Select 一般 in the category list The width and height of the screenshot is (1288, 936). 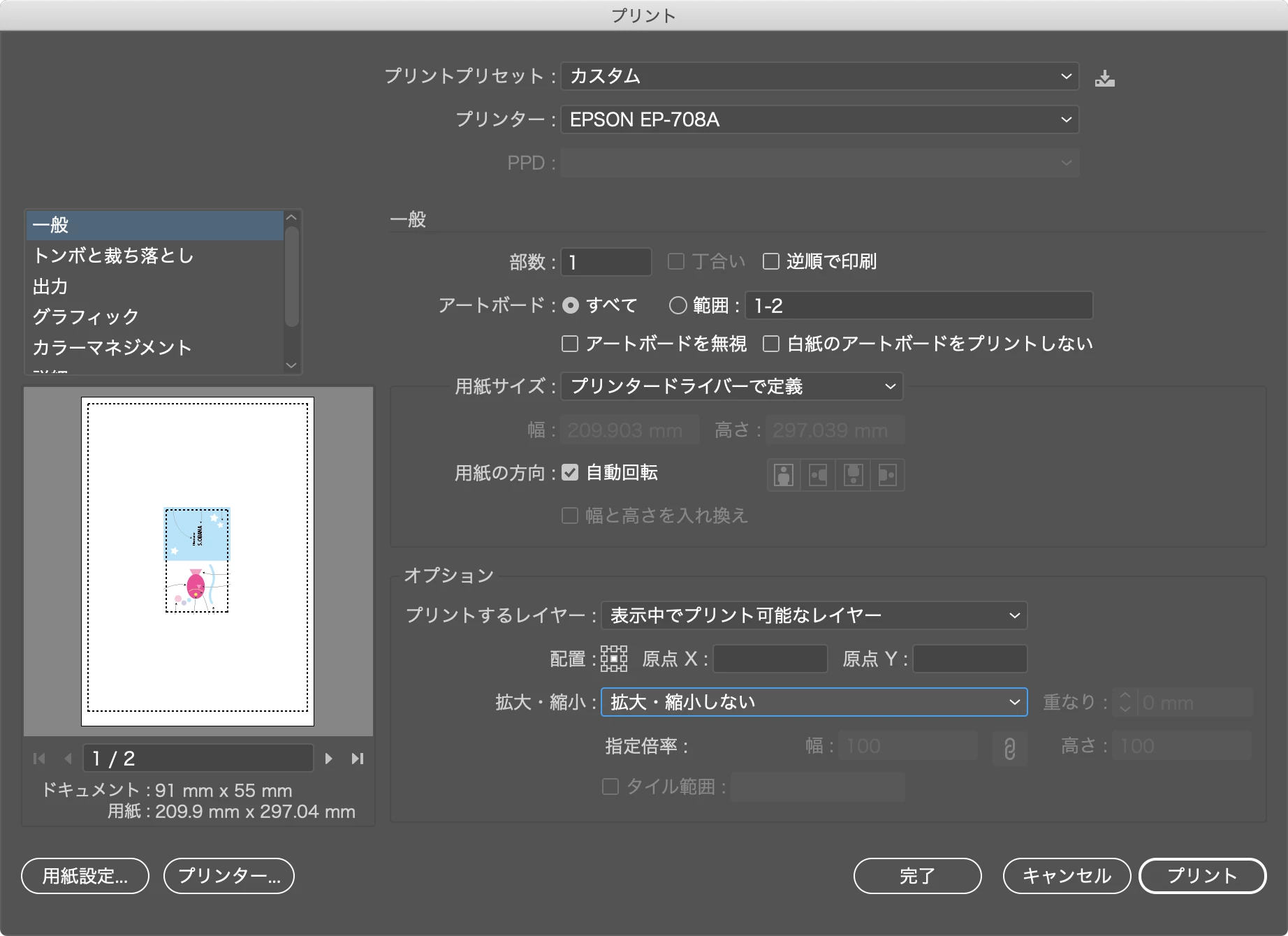[x=155, y=225]
